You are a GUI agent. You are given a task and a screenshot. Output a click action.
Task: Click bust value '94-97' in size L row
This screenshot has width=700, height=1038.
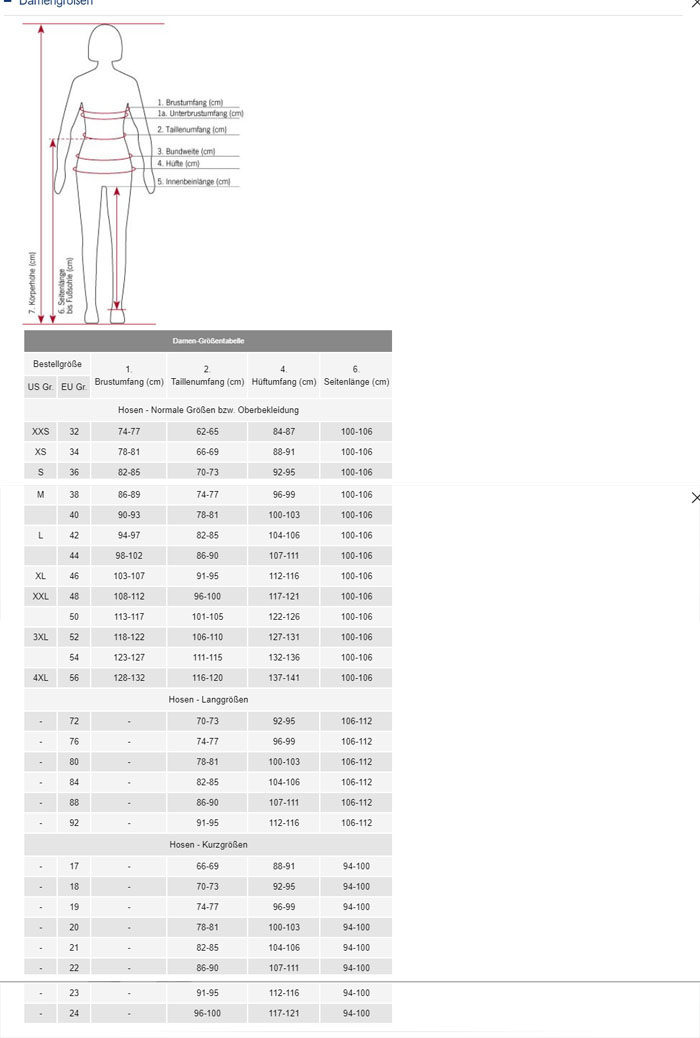(129, 536)
